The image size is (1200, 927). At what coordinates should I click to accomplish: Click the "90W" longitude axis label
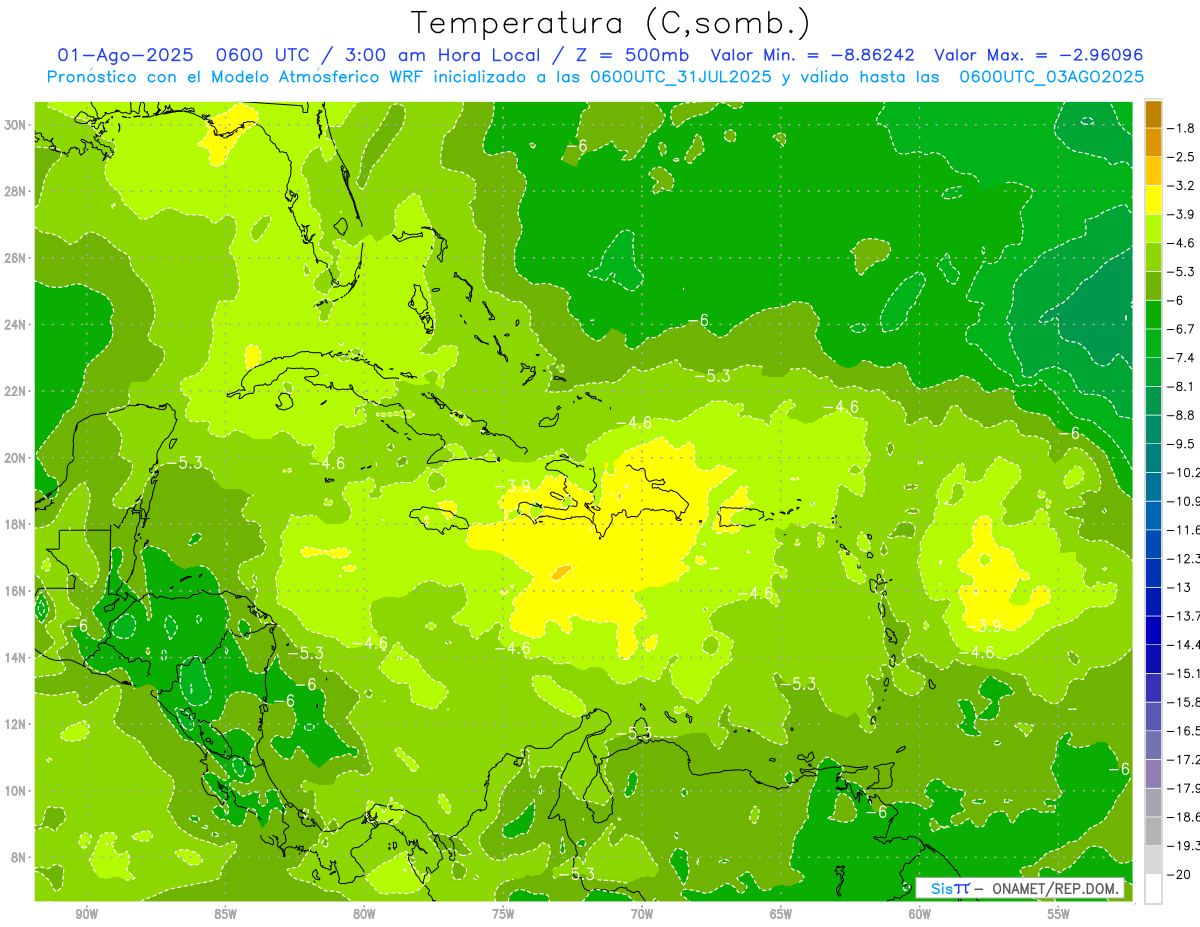[87, 914]
